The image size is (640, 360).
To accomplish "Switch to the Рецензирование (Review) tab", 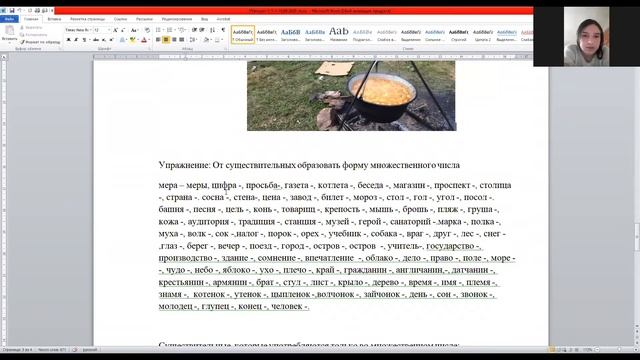I will coord(177,19).
